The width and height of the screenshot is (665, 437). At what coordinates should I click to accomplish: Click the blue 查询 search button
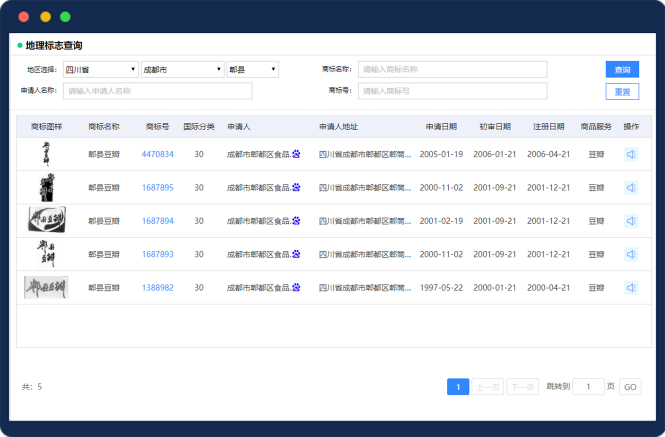[x=622, y=70]
